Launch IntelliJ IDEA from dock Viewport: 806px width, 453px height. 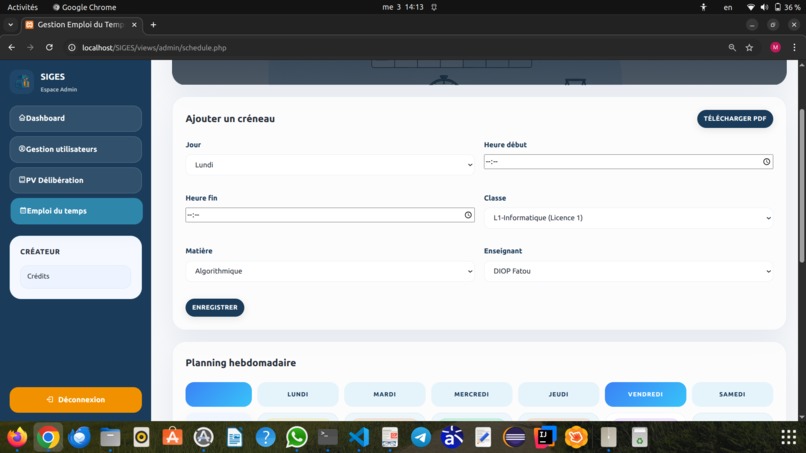545,438
